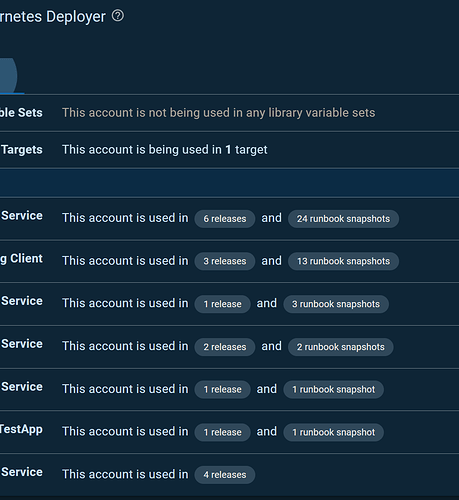
Task: Click the 'rnetes Deployer' page title
Action: point(53,17)
